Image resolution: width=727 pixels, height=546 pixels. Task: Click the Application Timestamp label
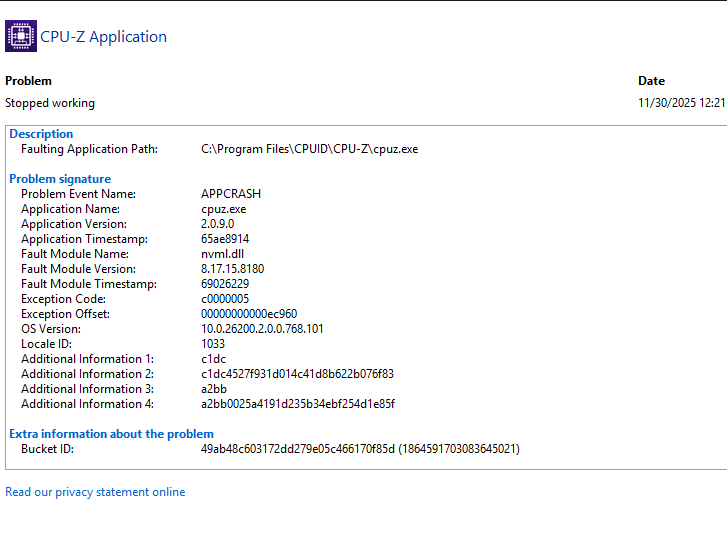[84, 239]
